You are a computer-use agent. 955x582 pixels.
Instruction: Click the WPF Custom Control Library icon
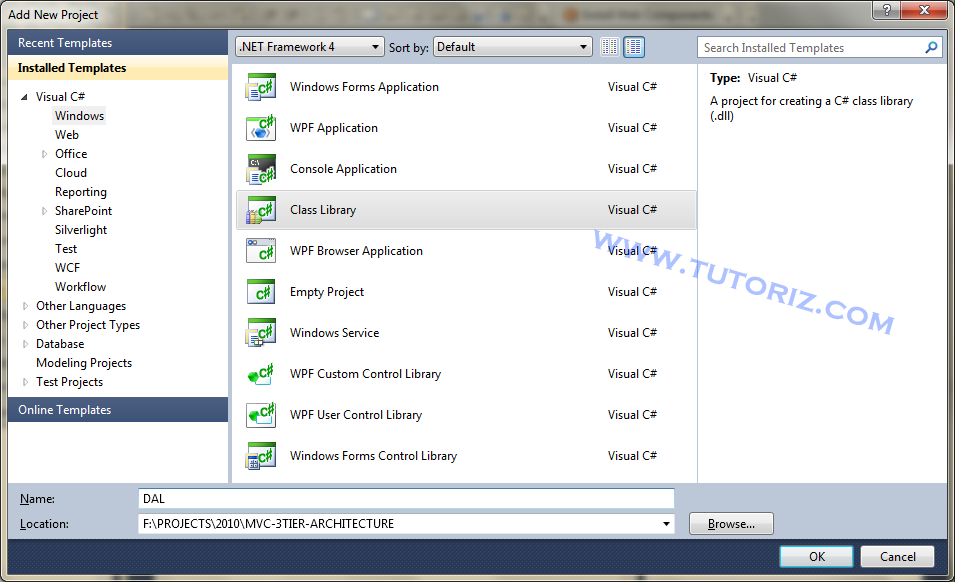261,374
